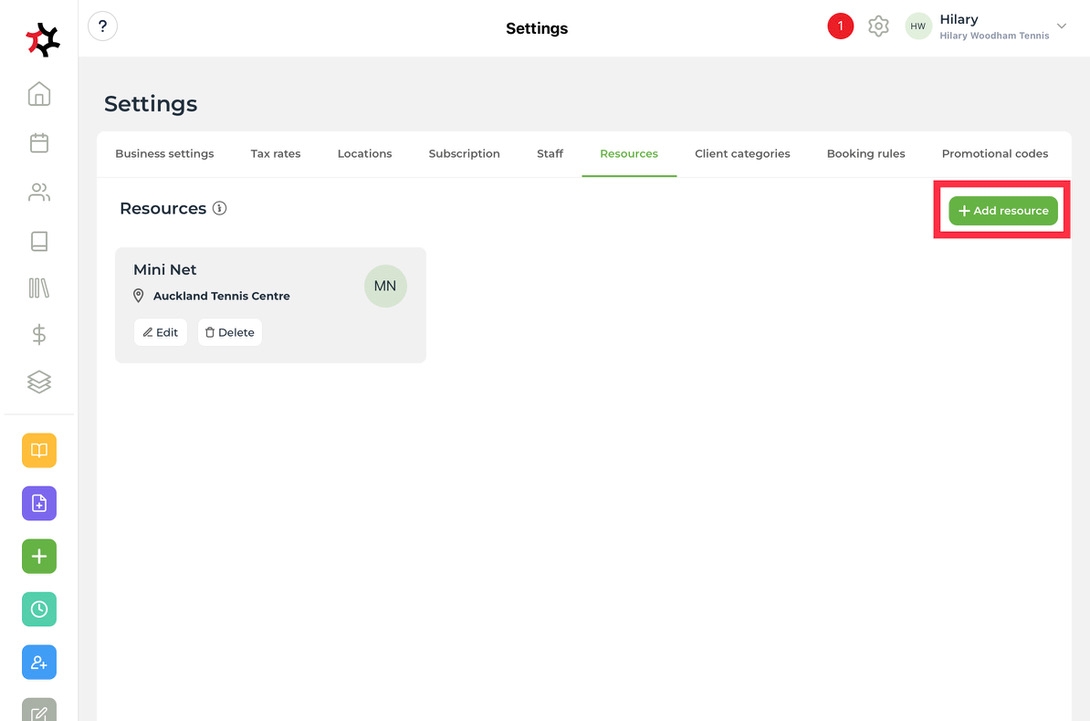Click the home icon in sidebar
This screenshot has height=721, width=1090.
click(x=39, y=94)
